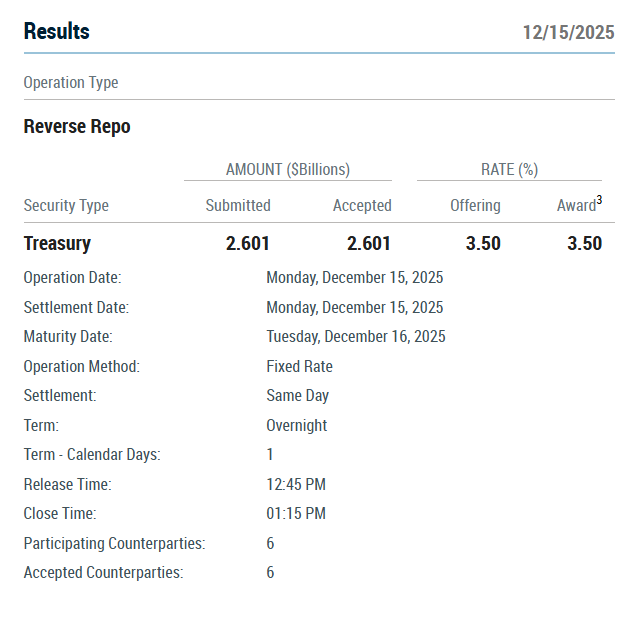
Task: Click the "Close Time:" label
Action: tap(60, 514)
